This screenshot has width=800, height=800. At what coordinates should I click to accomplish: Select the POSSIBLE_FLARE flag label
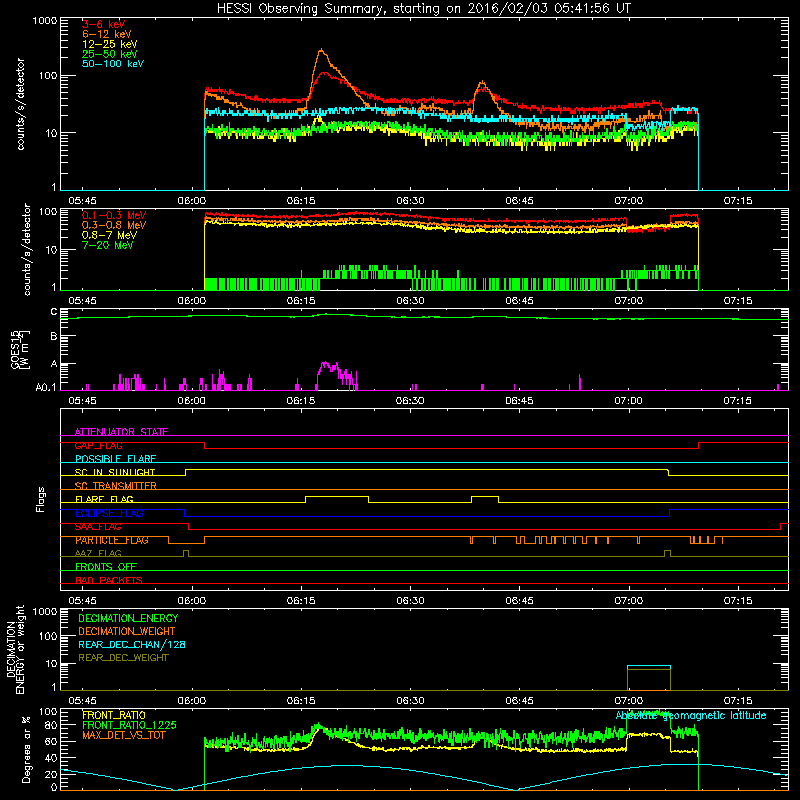[115, 459]
